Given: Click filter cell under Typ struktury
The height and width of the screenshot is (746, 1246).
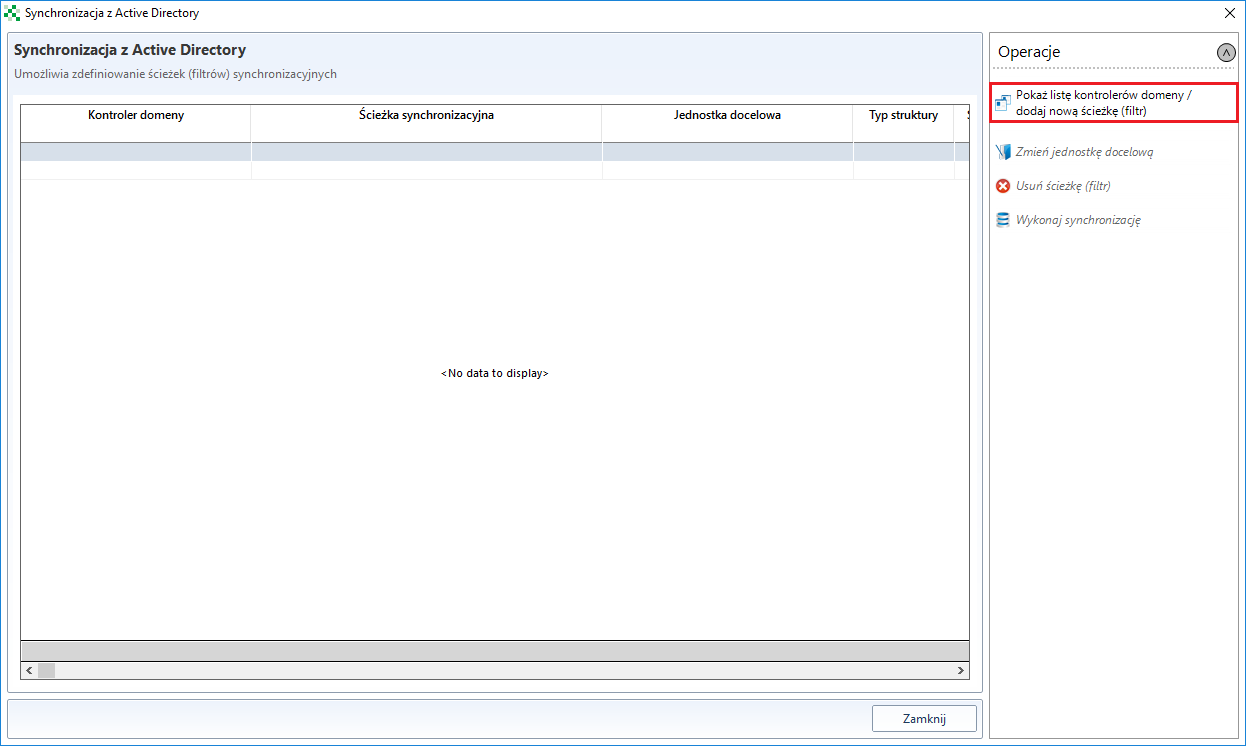Looking at the screenshot, I should pos(903,152).
